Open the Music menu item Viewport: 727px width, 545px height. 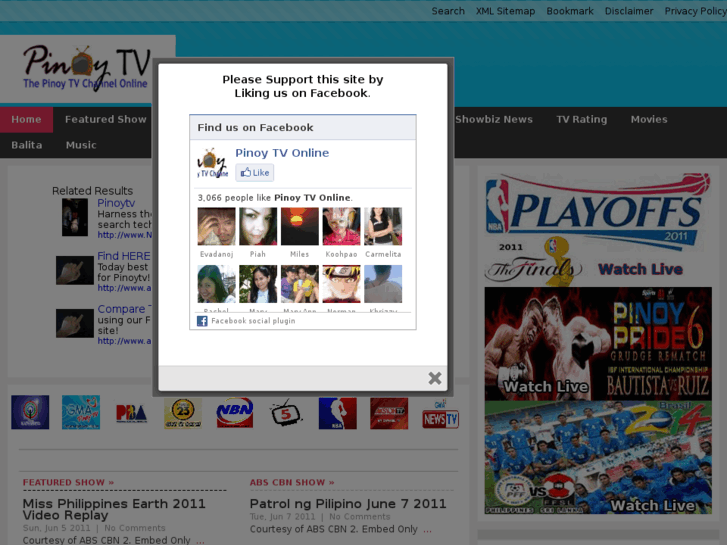tap(81, 145)
